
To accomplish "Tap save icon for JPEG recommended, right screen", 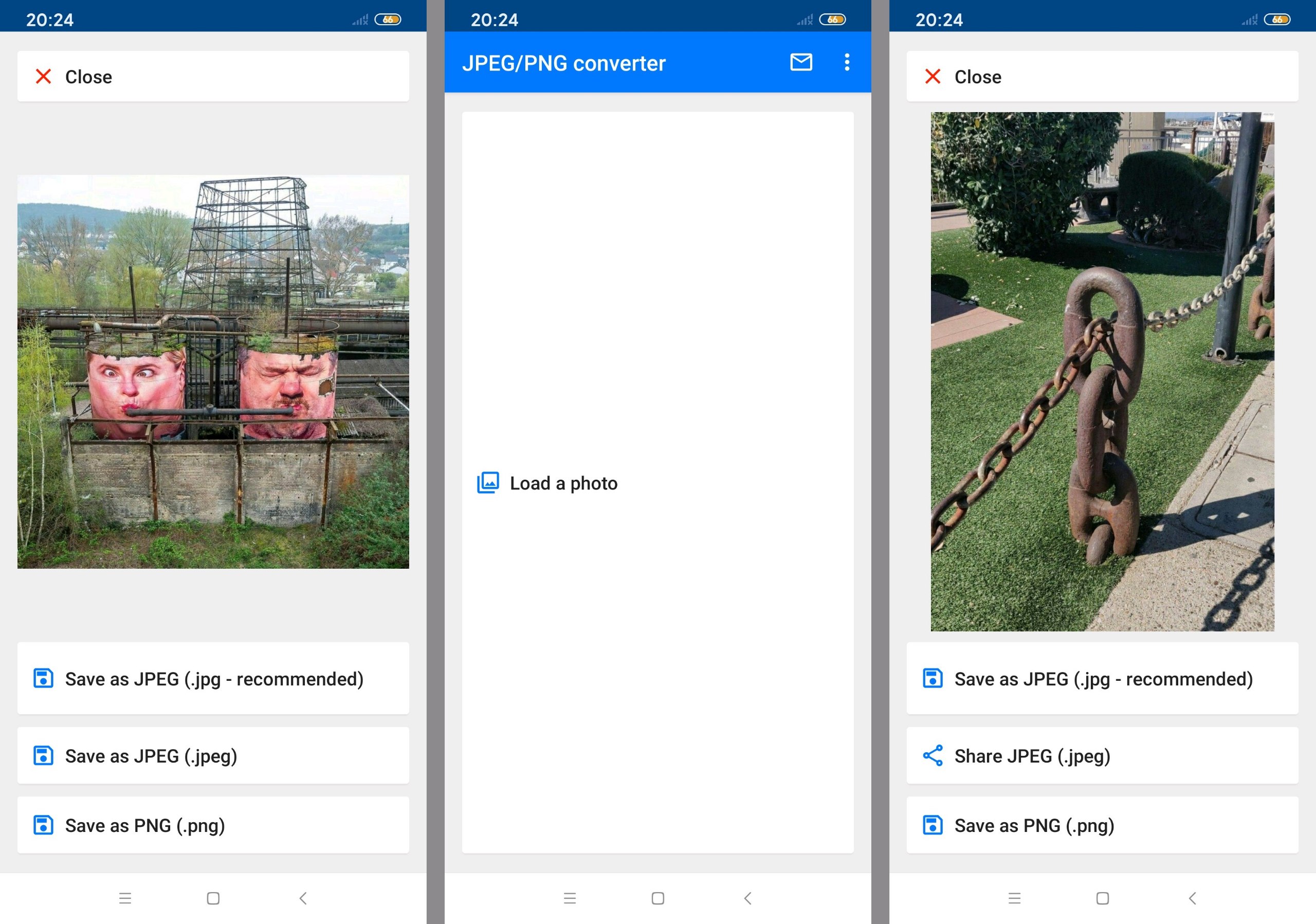I will click(933, 678).
